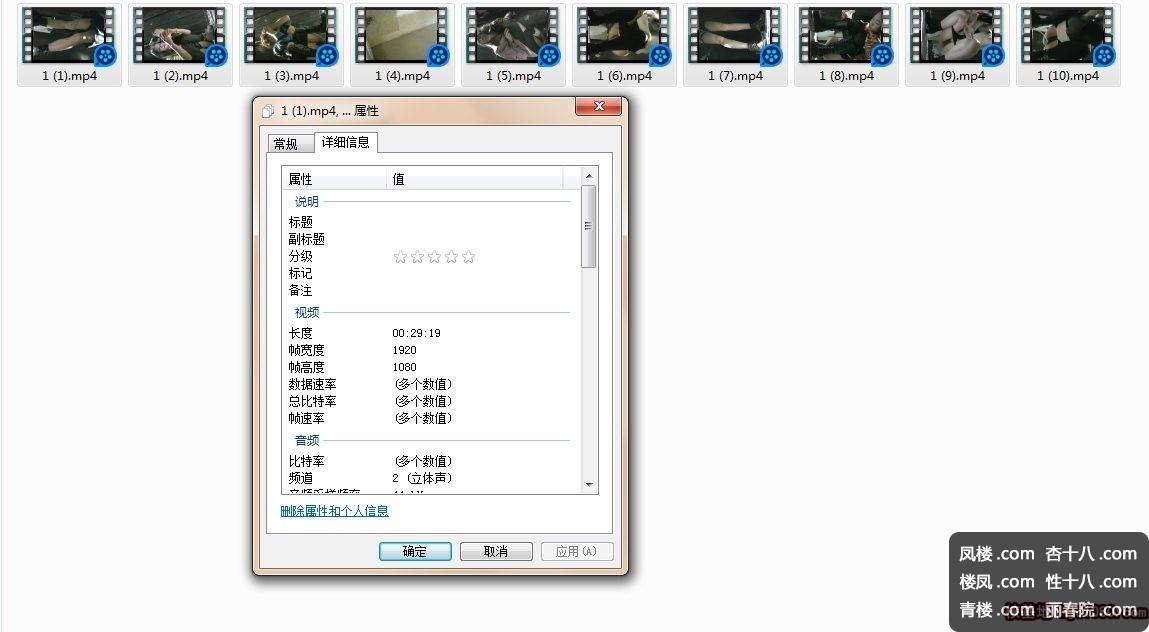The width and height of the screenshot is (1149, 632).
Task: Click the 帧速率 property row
Action: (x=431, y=418)
